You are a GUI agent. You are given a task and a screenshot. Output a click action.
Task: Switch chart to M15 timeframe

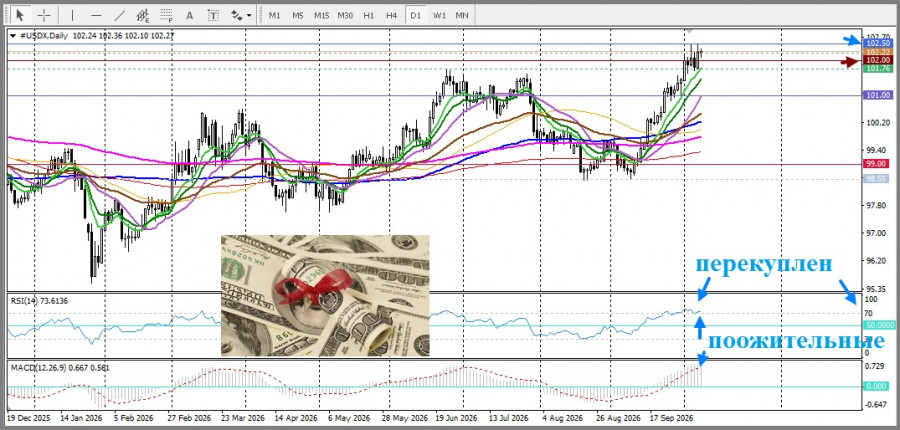[x=321, y=16]
